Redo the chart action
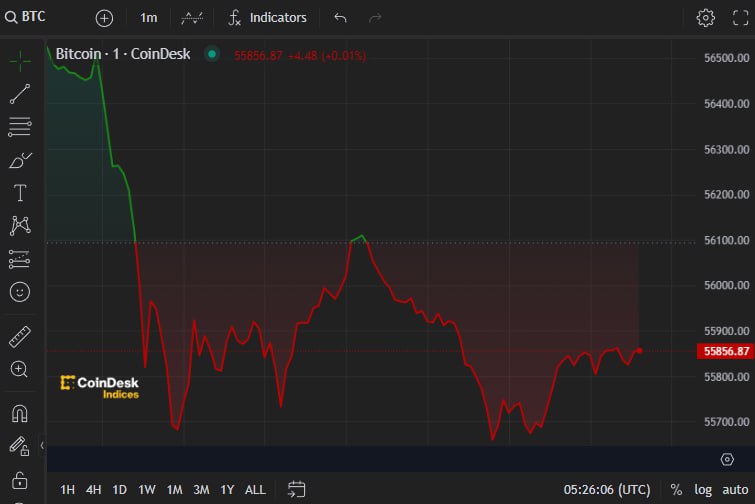755x504 pixels. (x=375, y=18)
